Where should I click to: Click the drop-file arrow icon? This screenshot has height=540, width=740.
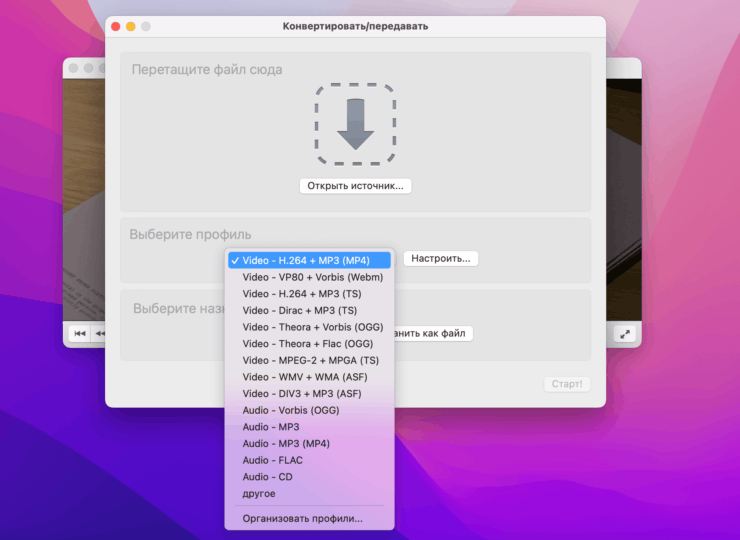click(x=355, y=125)
